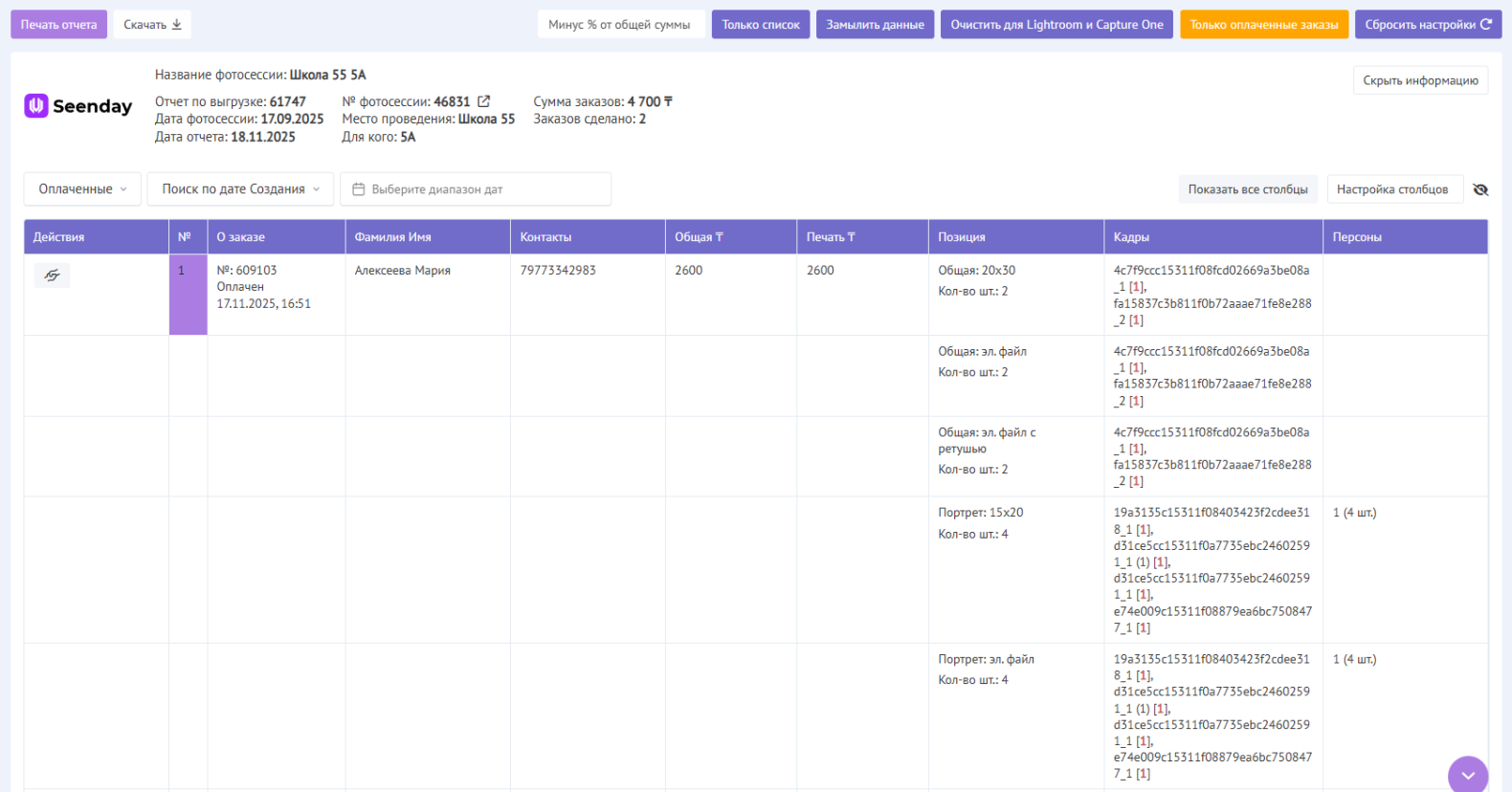This screenshot has width=1512, height=792.
Task: Click the Минус % от общей суммы field
Action: coord(620,25)
